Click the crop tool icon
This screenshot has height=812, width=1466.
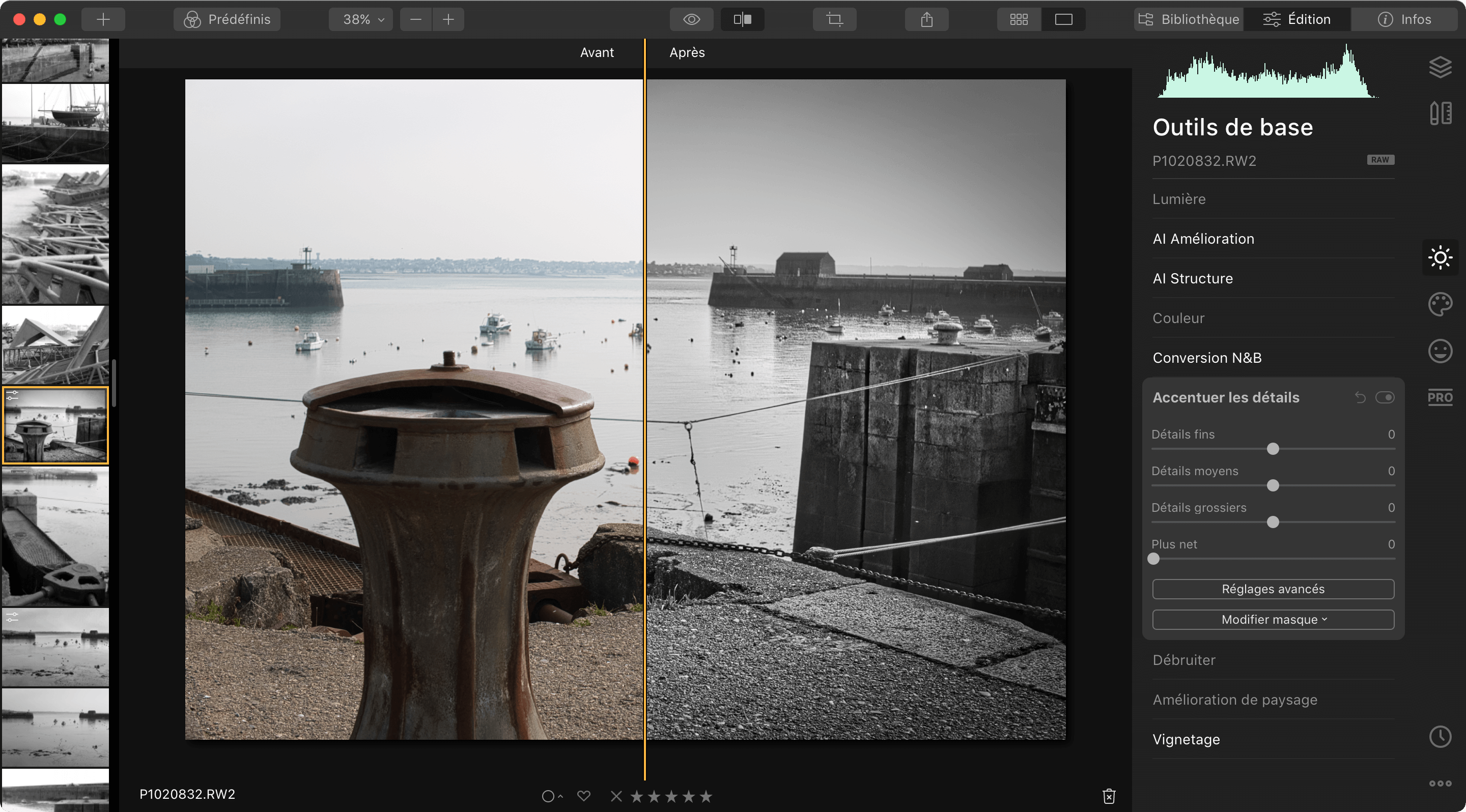(834, 19)
